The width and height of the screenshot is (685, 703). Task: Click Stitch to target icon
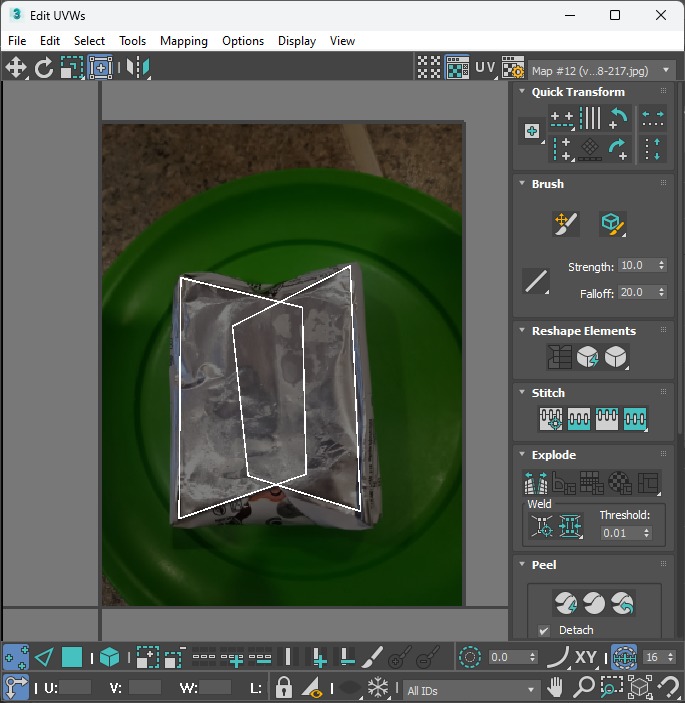(x=551, y=419)
